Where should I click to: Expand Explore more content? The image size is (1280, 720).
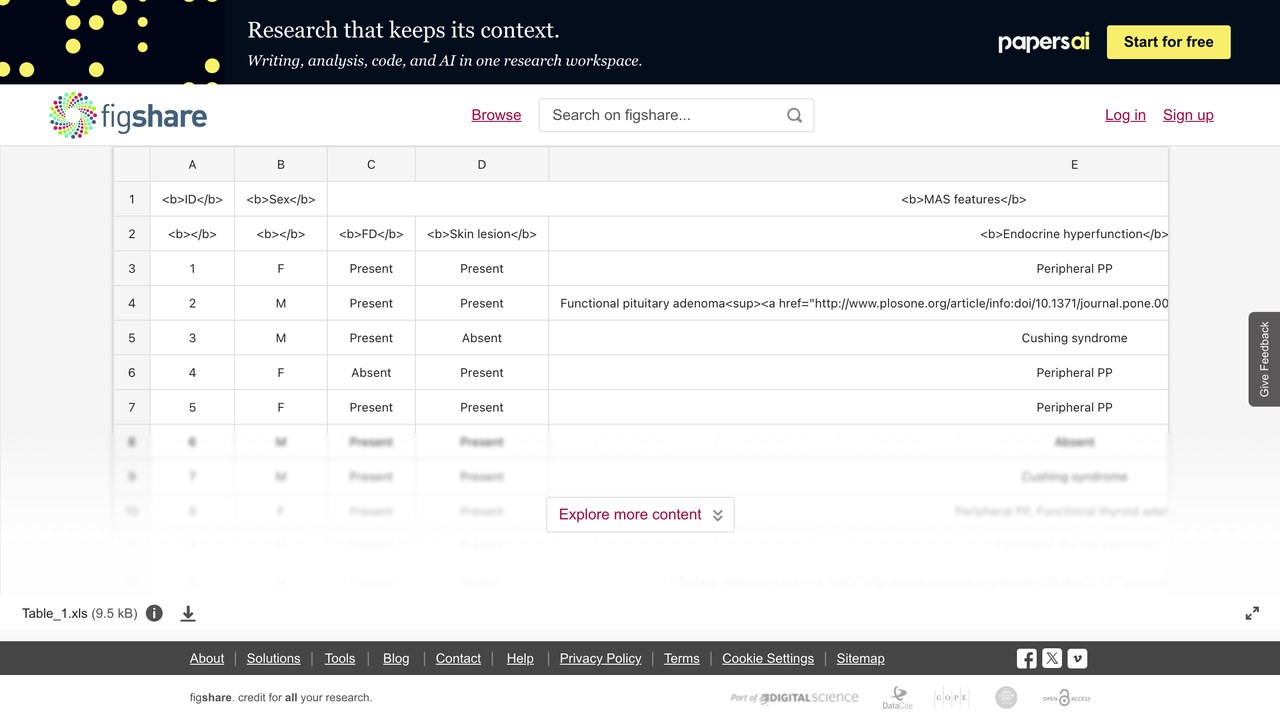tap(640, 514)
